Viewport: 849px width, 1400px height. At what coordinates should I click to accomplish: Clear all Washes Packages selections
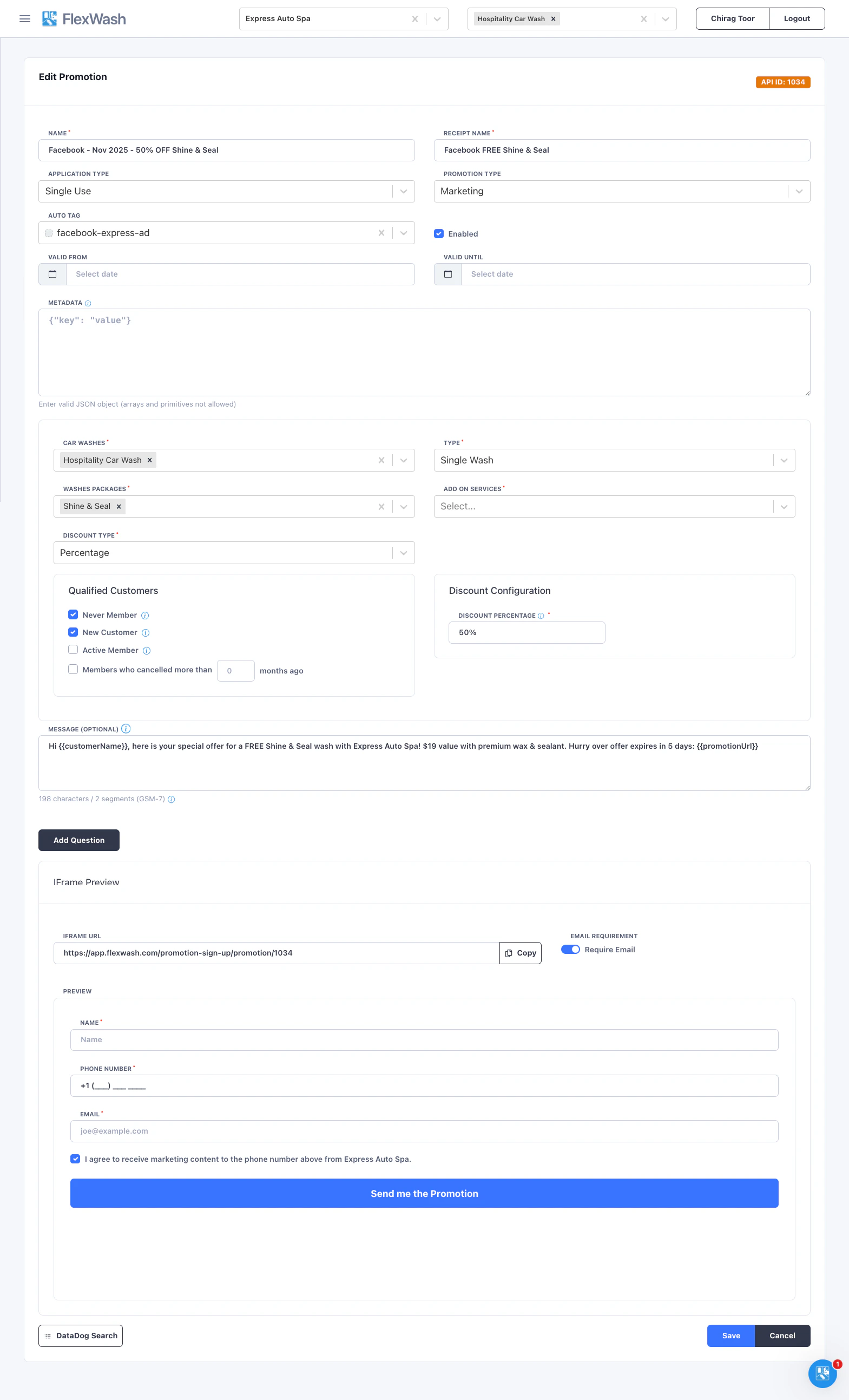tap(381, 507)
